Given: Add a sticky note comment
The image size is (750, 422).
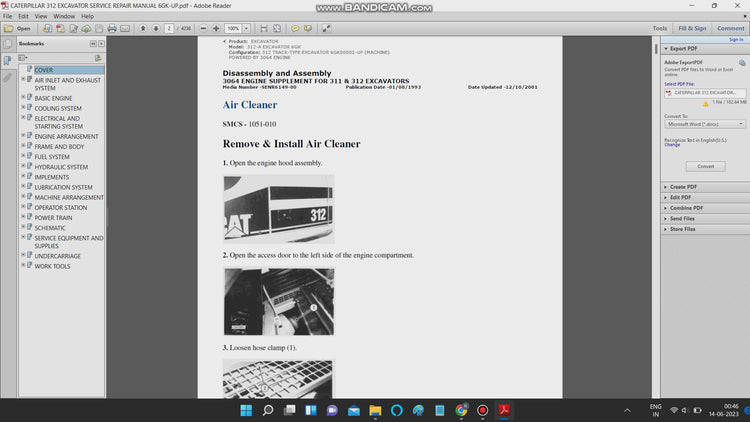Looking at the screenshot, I should (295, 29).
